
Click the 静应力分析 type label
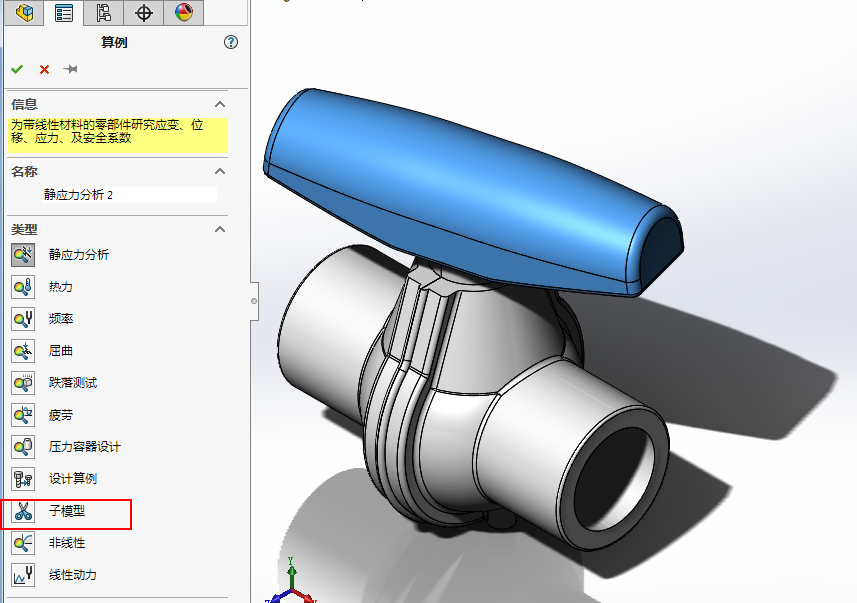point(79,254)
